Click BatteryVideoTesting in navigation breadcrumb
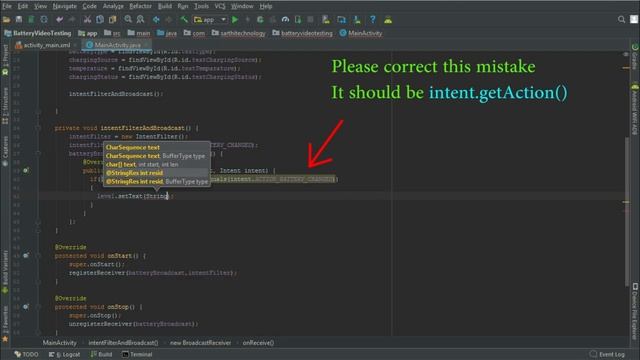 click(38, 33)
